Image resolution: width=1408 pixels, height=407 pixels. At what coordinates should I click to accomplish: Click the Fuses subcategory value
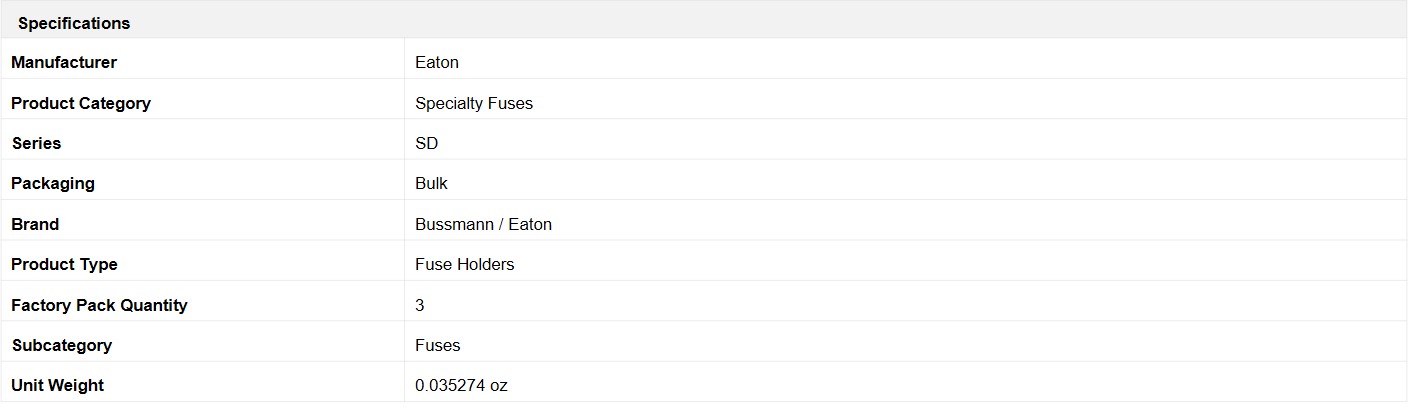[438, 345]
